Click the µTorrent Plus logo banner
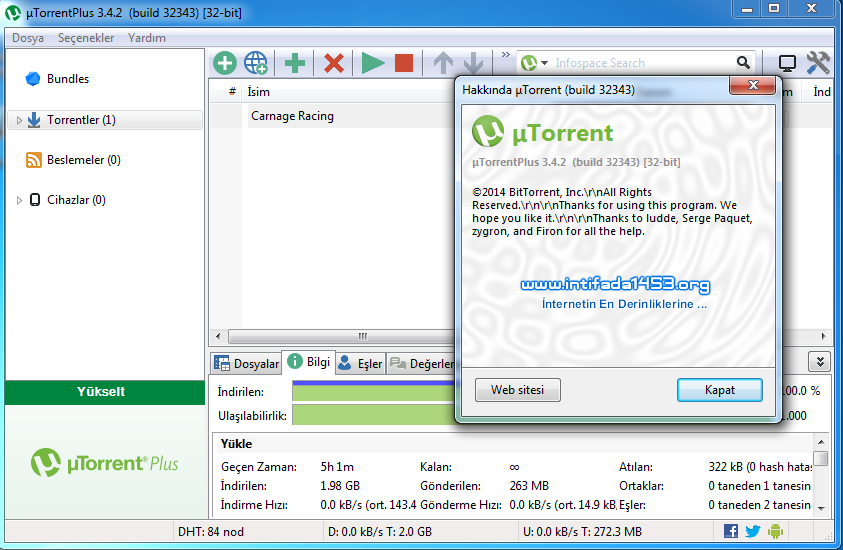 click(105, 462)
